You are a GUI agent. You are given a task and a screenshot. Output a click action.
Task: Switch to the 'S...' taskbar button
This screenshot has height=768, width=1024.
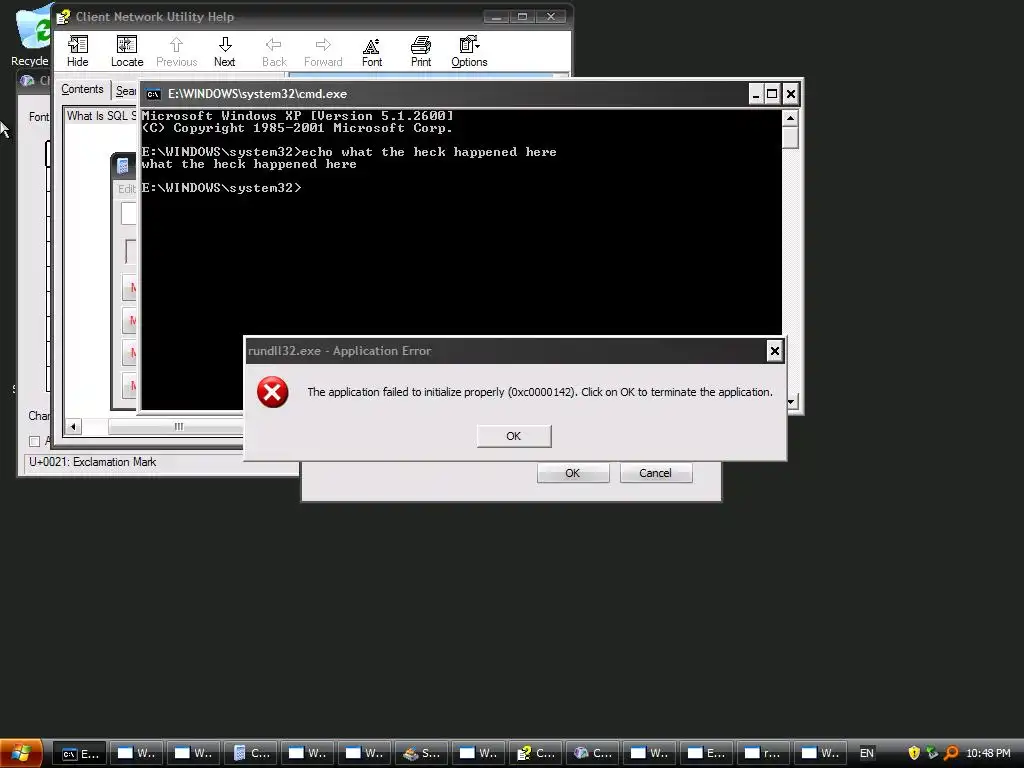pos(423,753)
